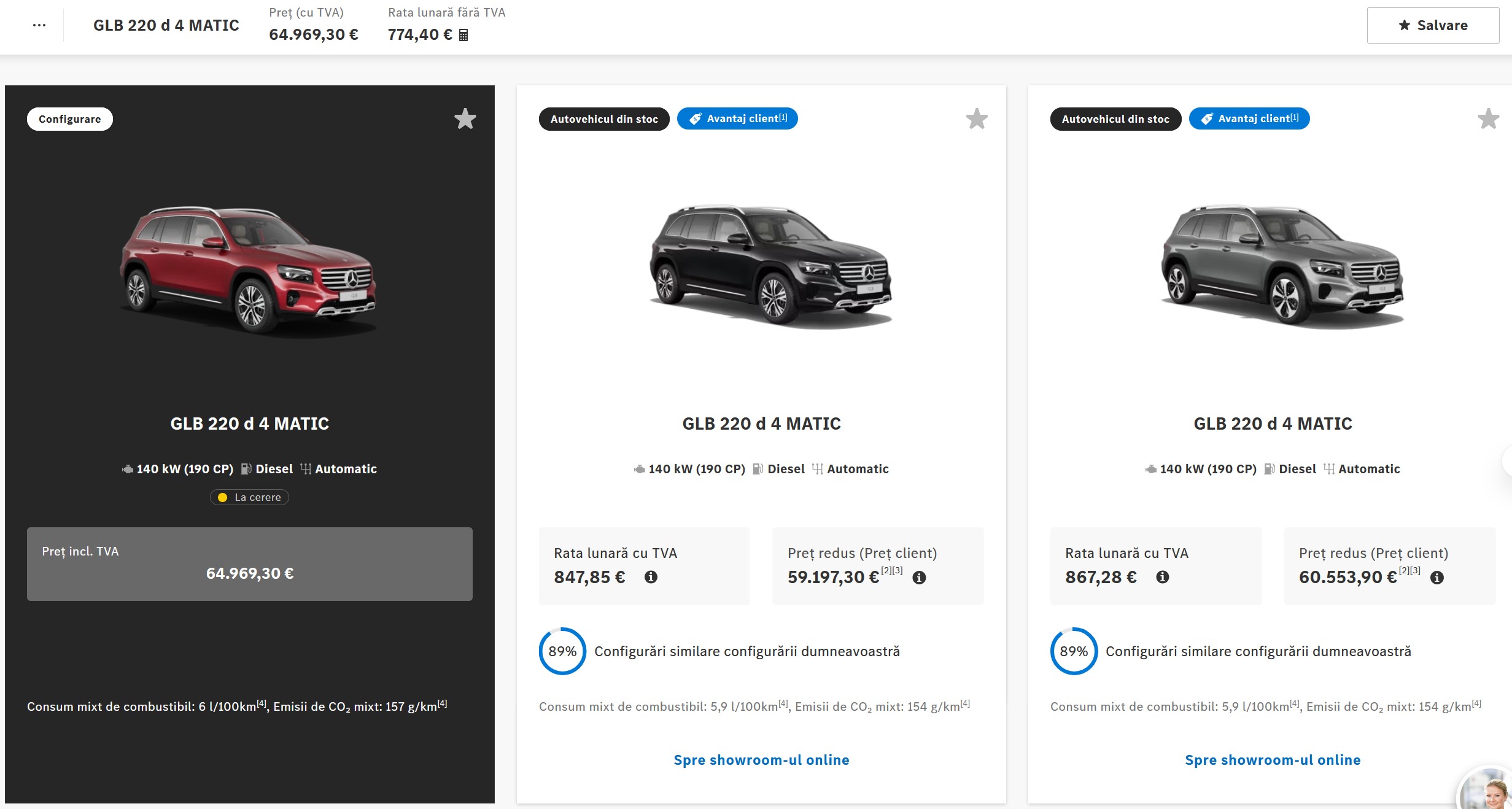Viewport: 1512px width, 809px height.
Task: Click the header model name GLB 220 d 4 MATIC
Action: pyautogui.click(x=166, y=25)
